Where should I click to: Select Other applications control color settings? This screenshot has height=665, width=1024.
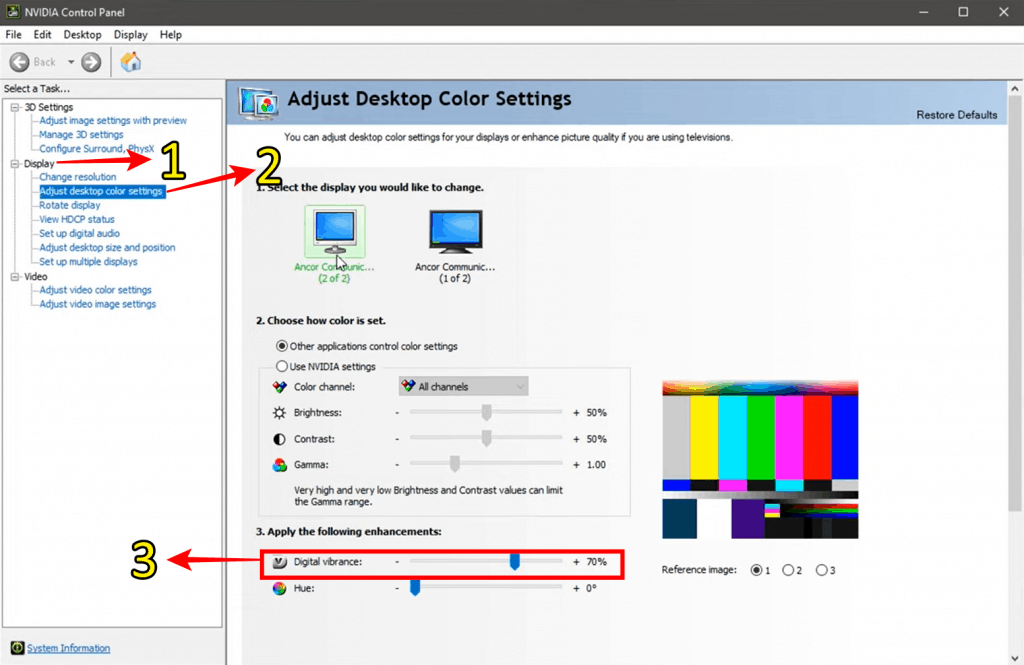pyautogui.click(x=281, y=346)
